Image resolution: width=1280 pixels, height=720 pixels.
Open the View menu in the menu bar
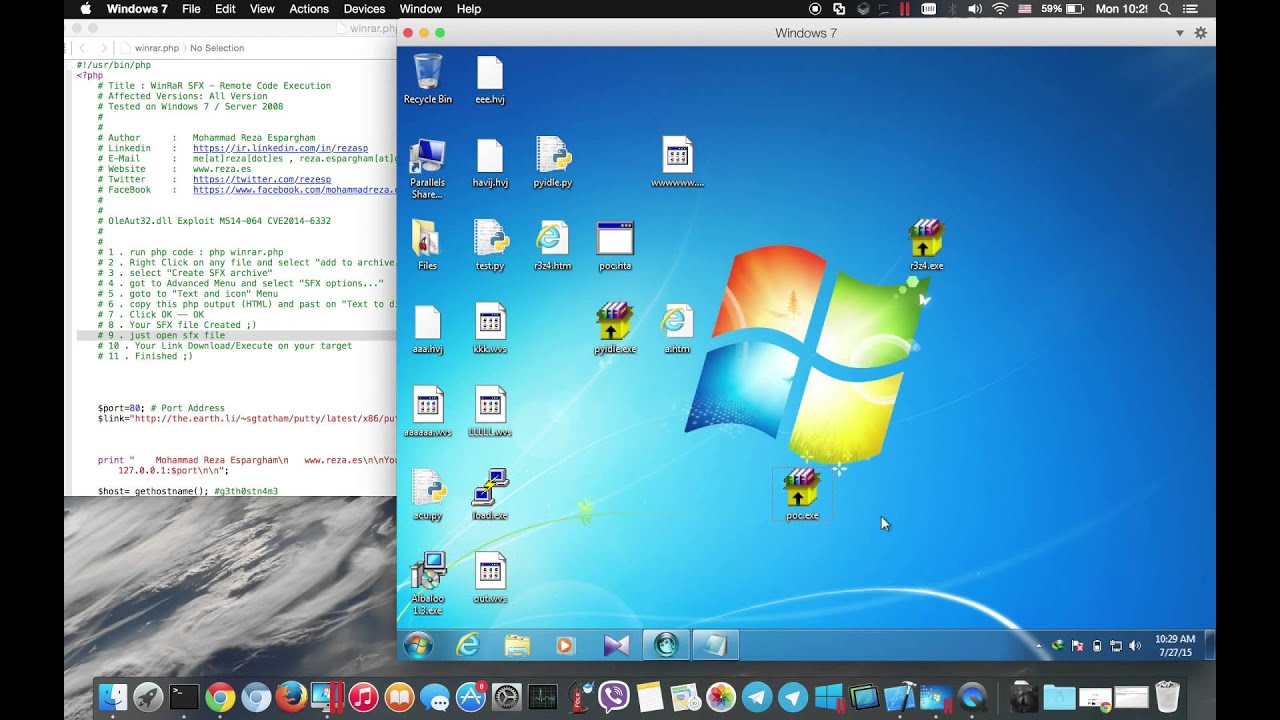(262, 9)
